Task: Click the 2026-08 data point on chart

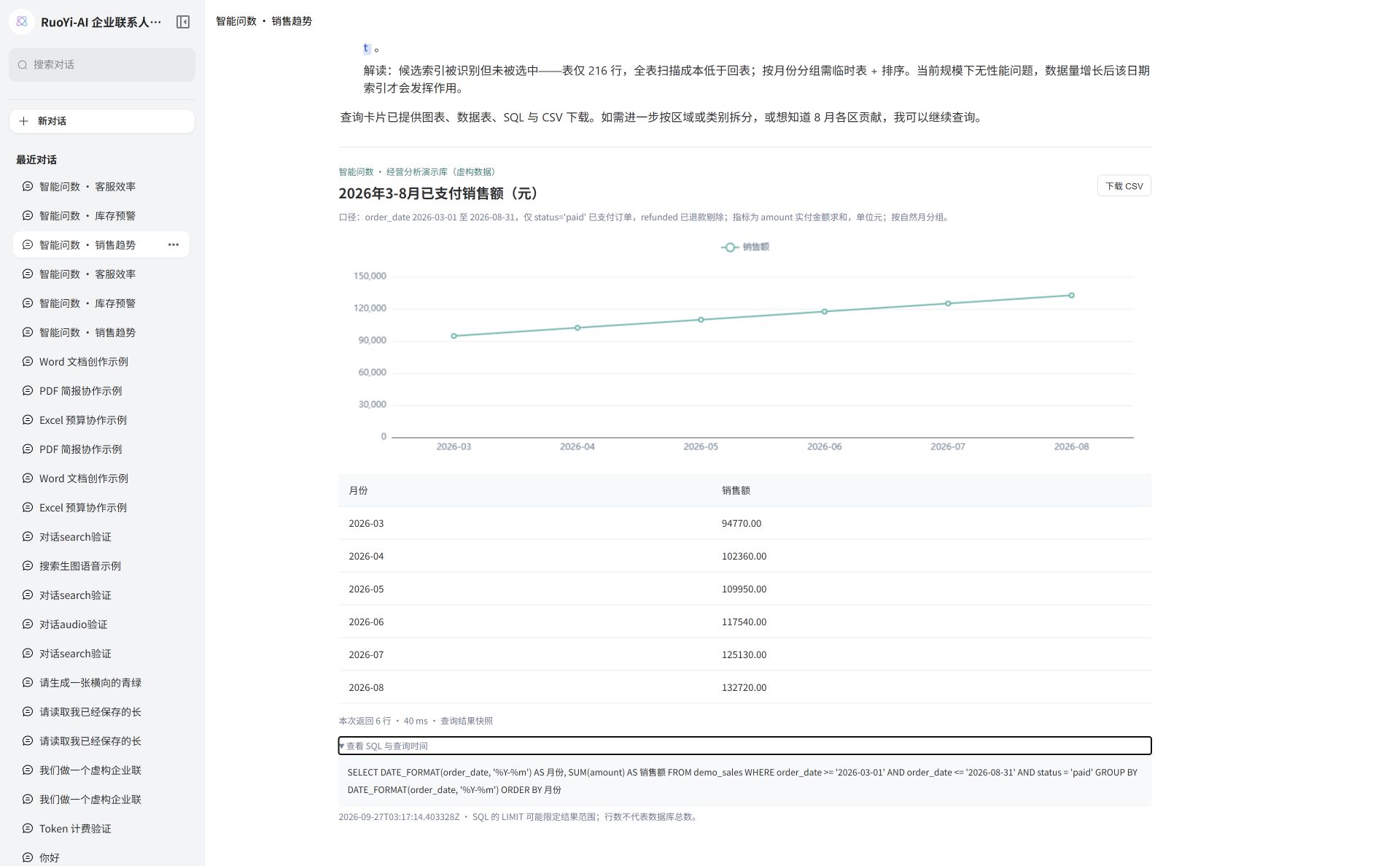Action: [x=1071, y=295]
